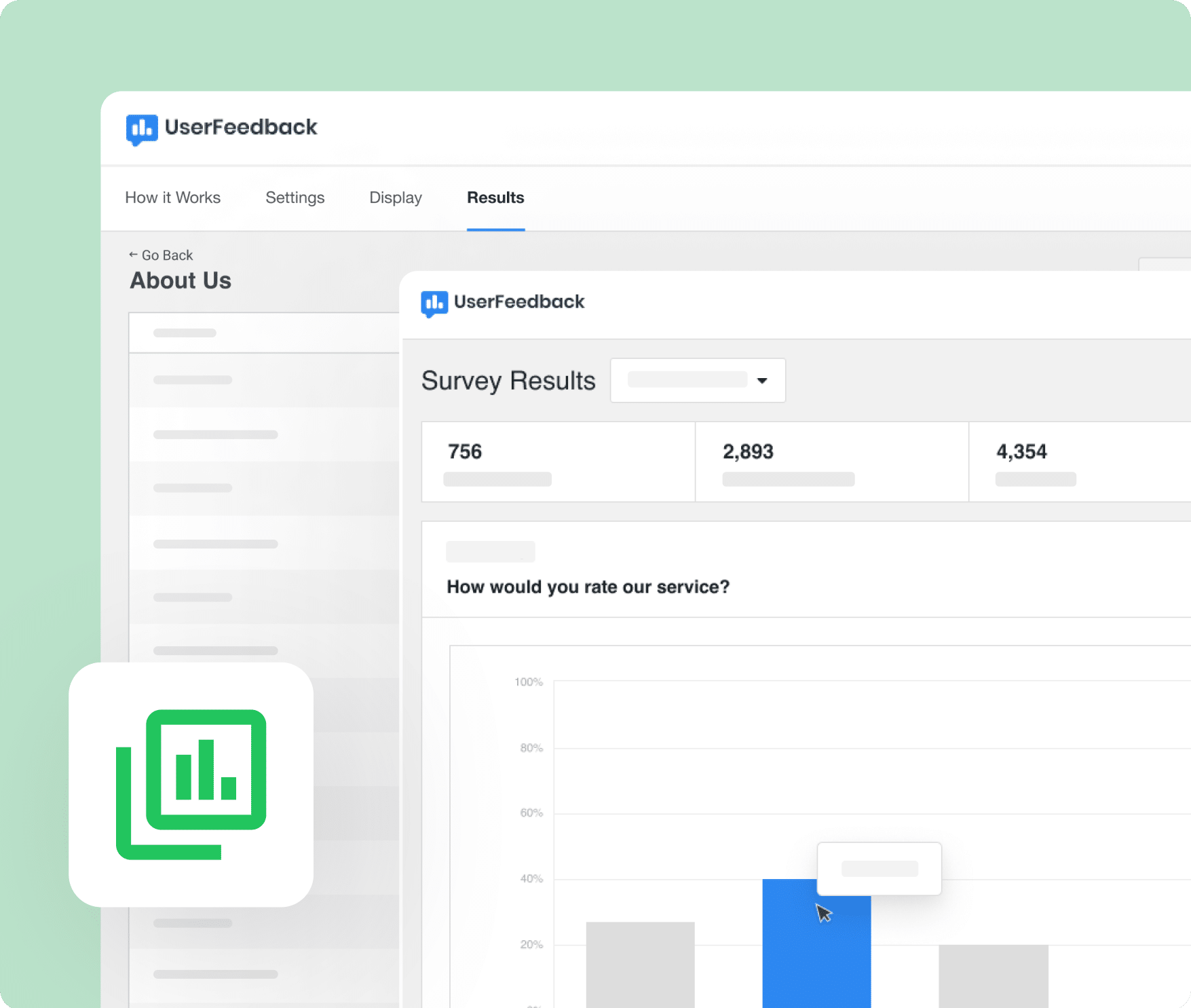1191x1008 pixels.
Task: Click the highlighted blue chart bar
Action: 816,944
